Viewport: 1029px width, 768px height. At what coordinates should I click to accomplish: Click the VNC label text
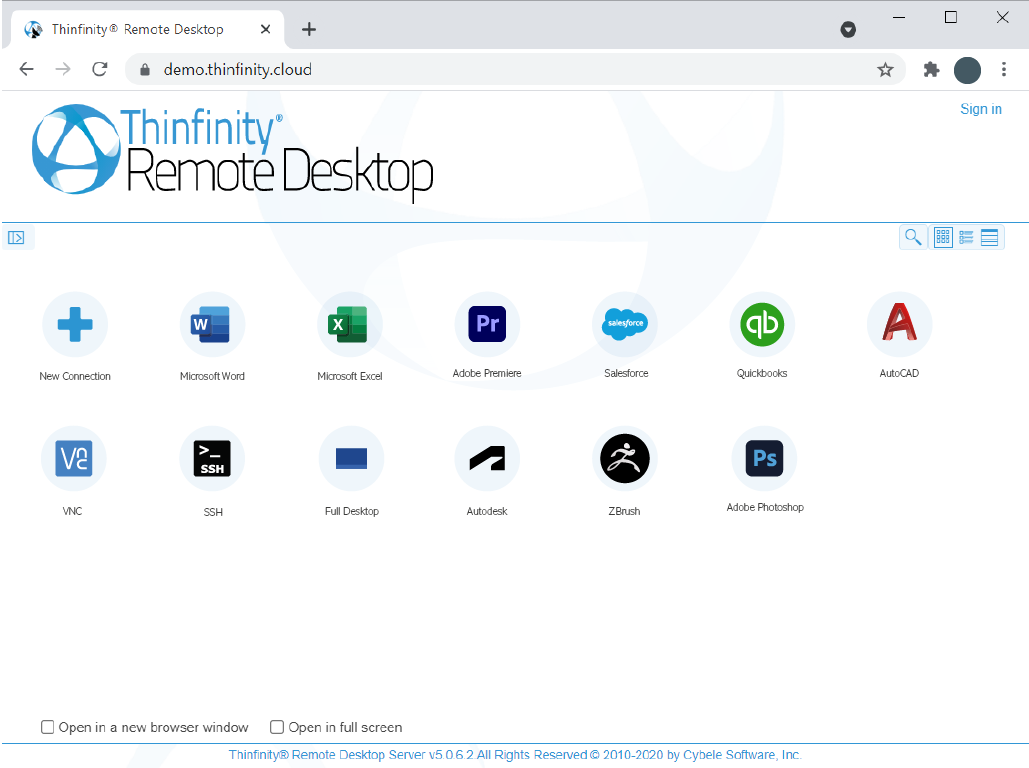pos(72,511)
